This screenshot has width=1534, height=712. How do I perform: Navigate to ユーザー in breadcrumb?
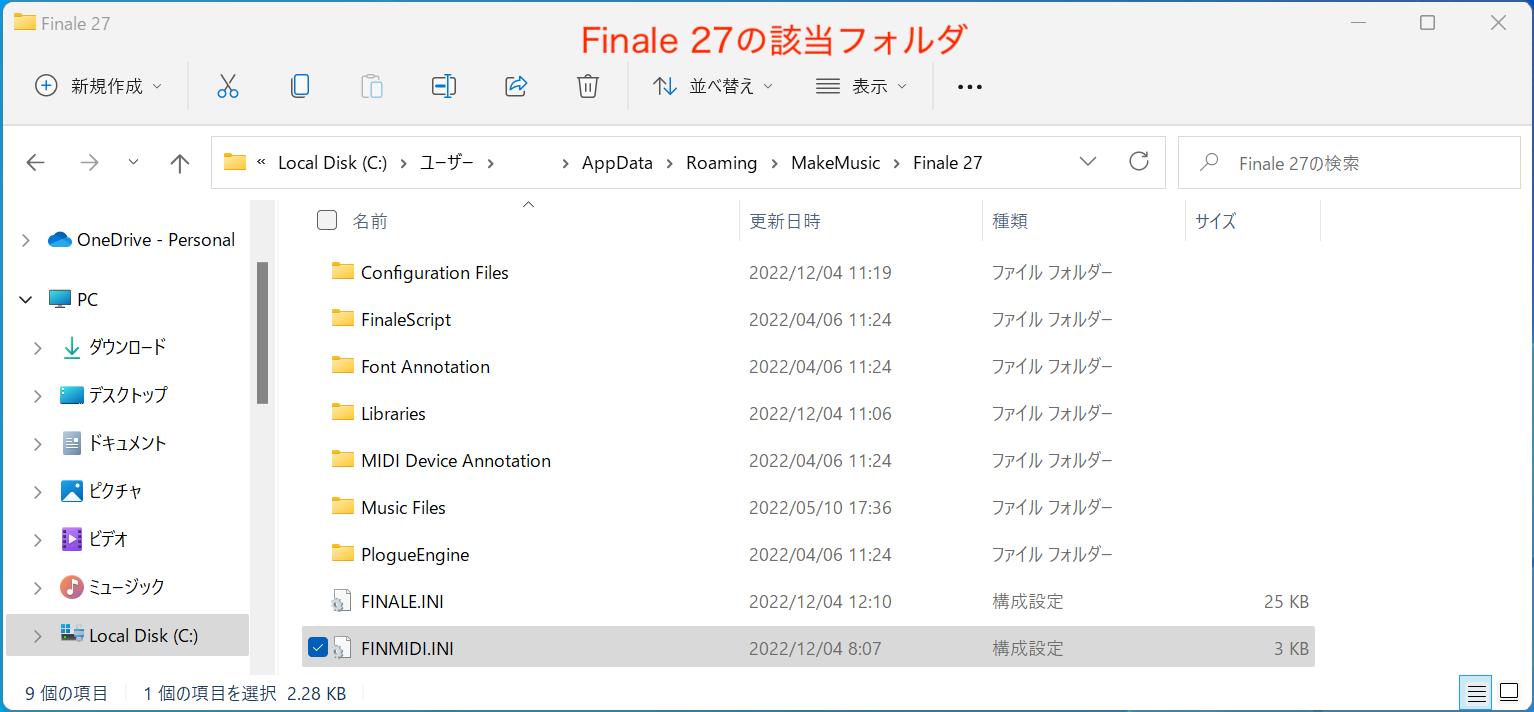pos(447,163)
